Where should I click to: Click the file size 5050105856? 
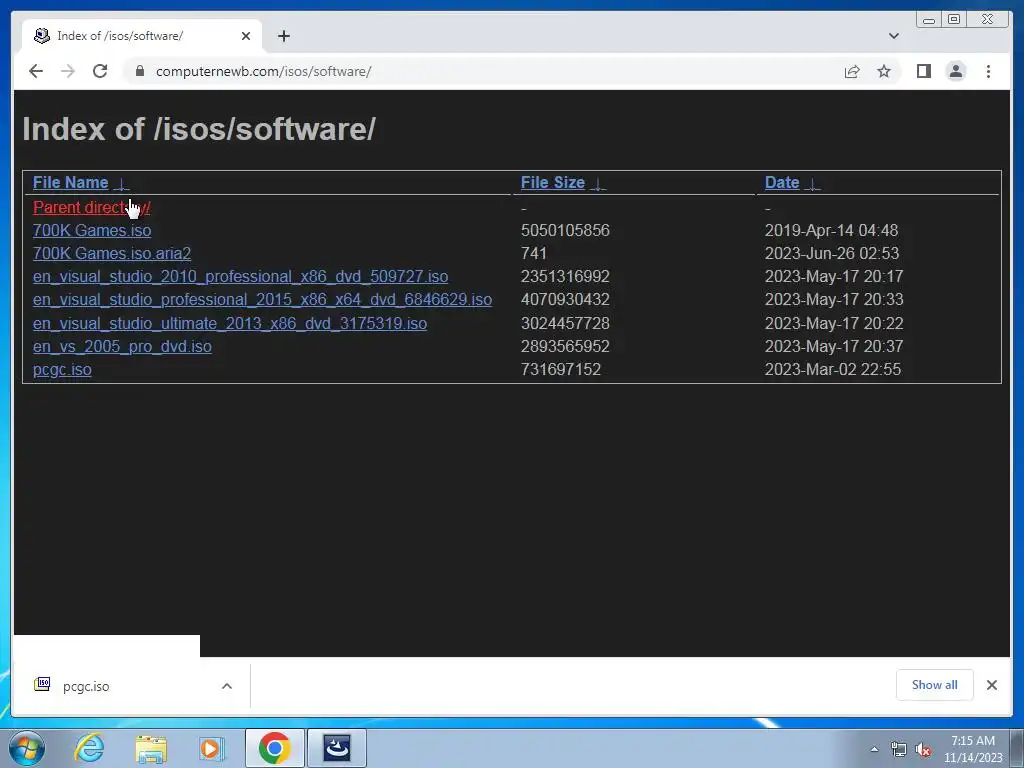pyautogui.click(x=565, y=230)
